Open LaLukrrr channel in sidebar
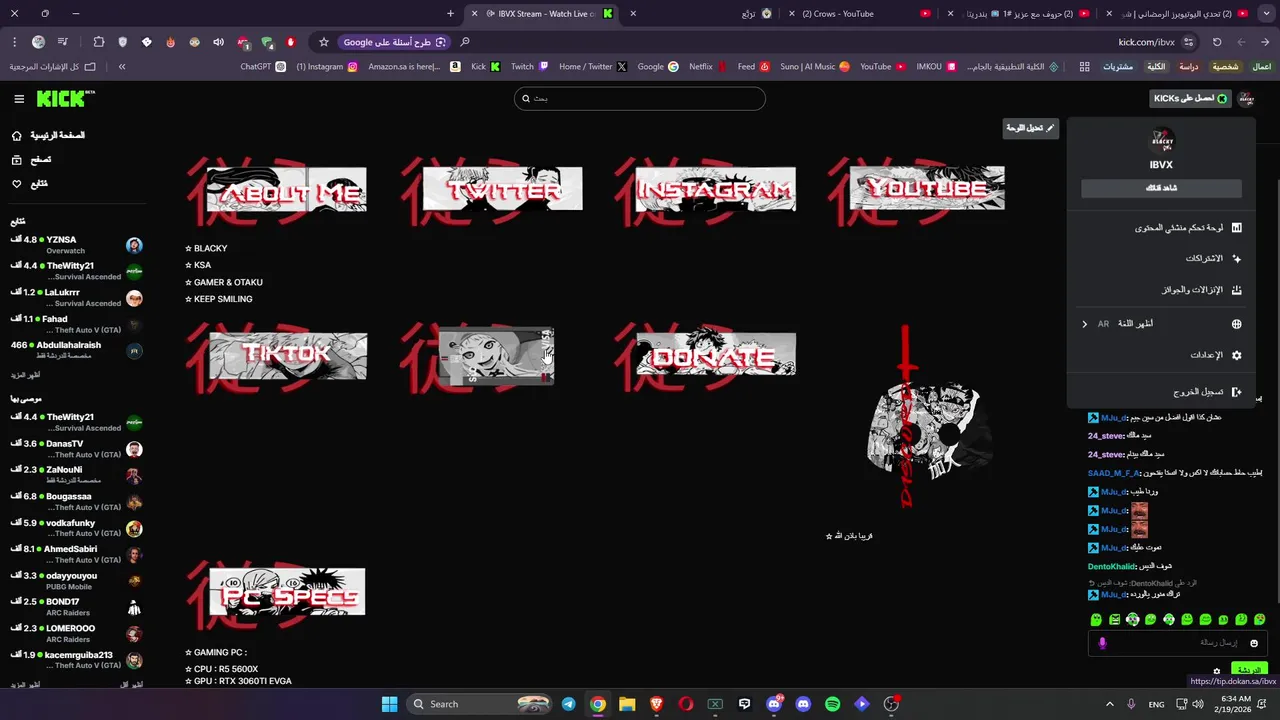 (76, 298)
